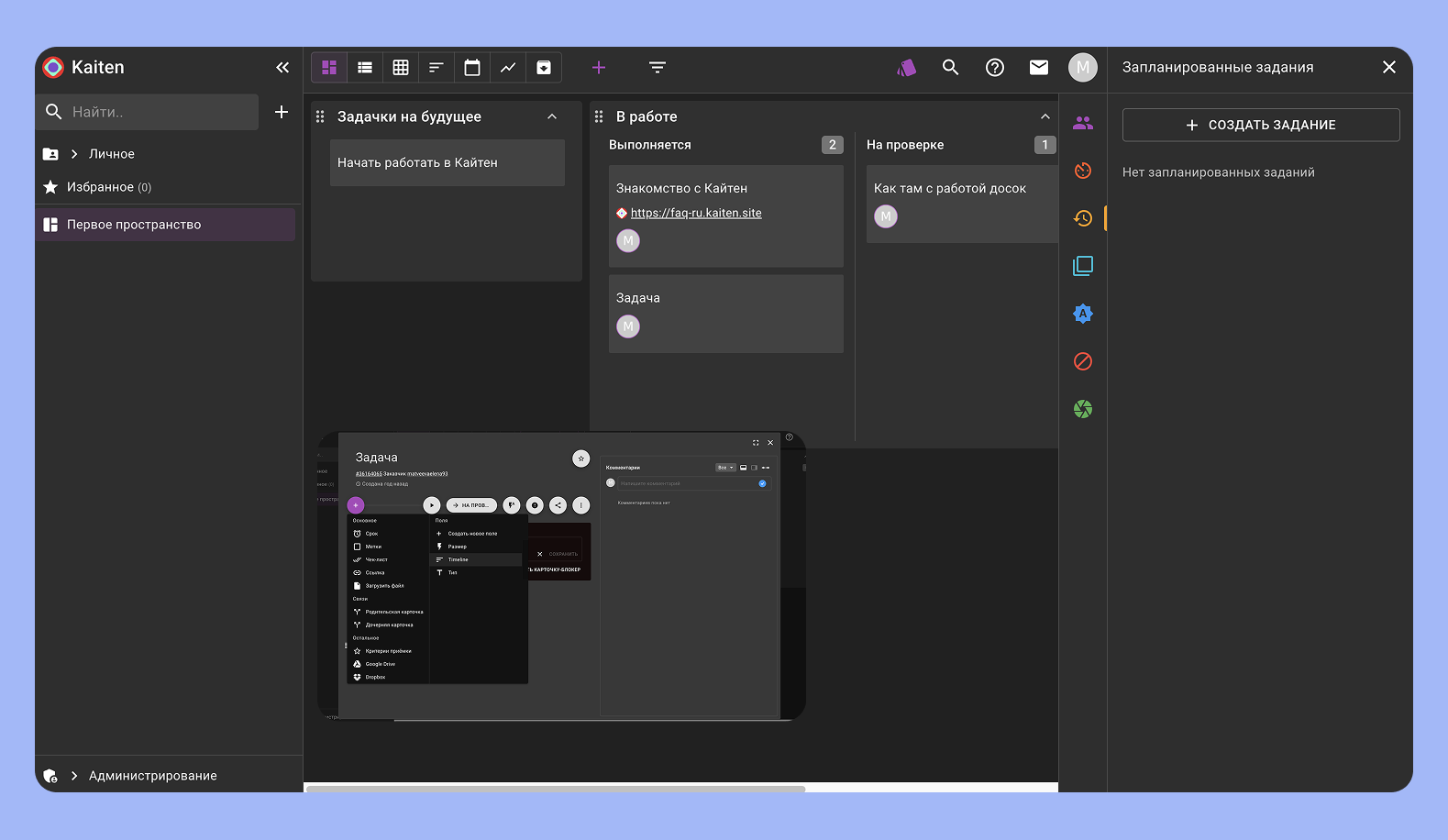
Task: Open the help question mark icon
Action: click(x=994, y=68)
